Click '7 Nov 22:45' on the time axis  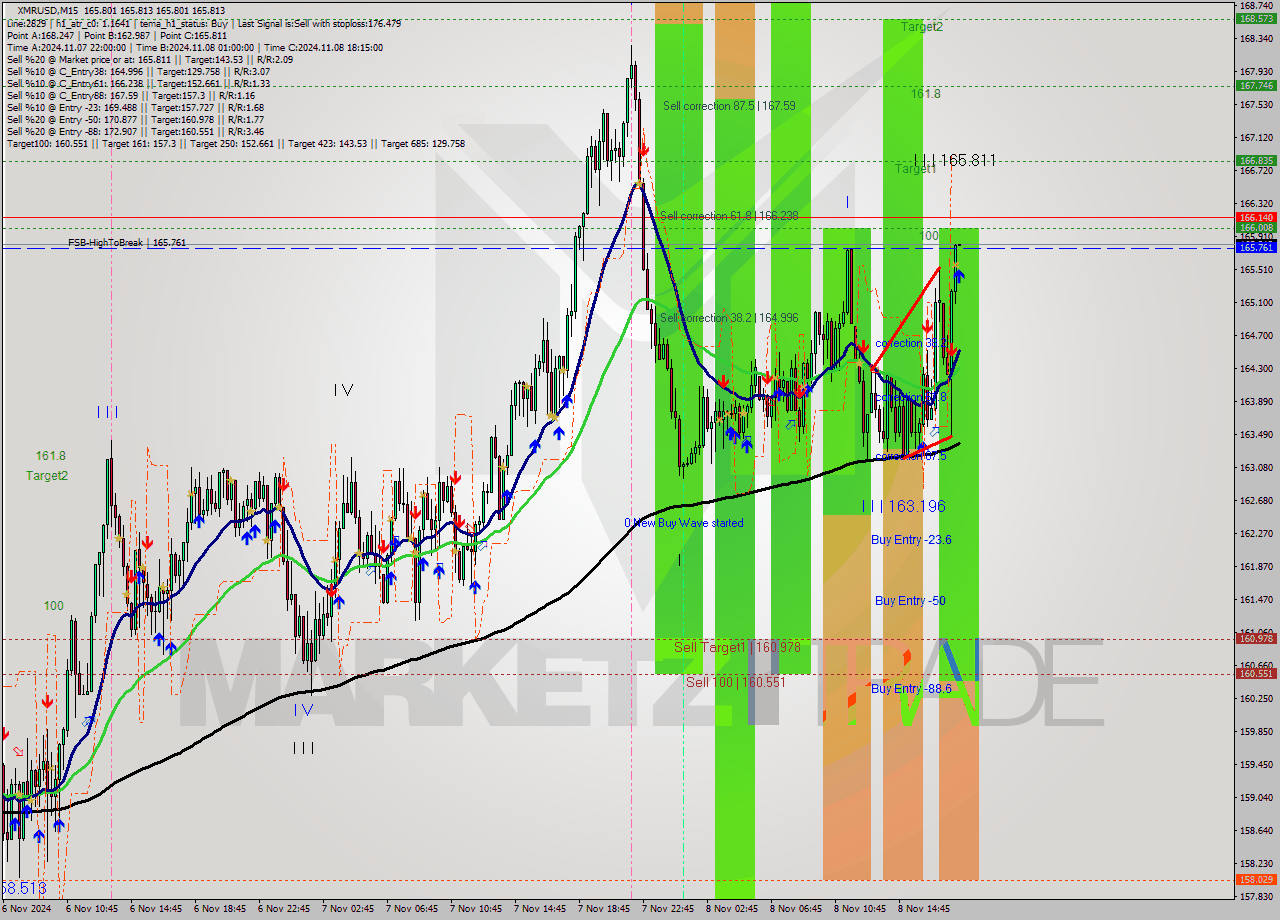(x=668, y=909)
